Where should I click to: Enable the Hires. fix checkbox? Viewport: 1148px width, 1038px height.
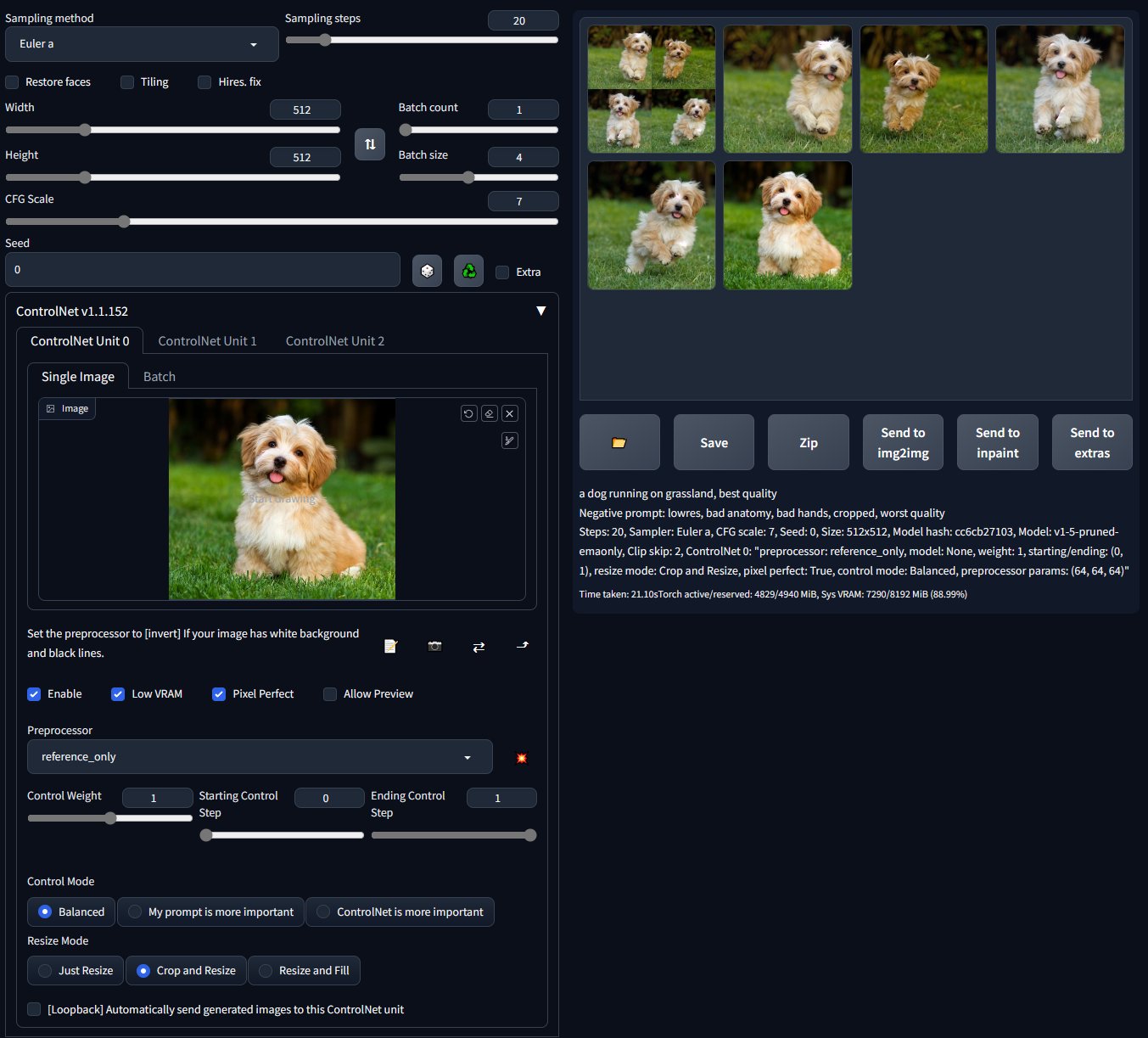(204, 81)
